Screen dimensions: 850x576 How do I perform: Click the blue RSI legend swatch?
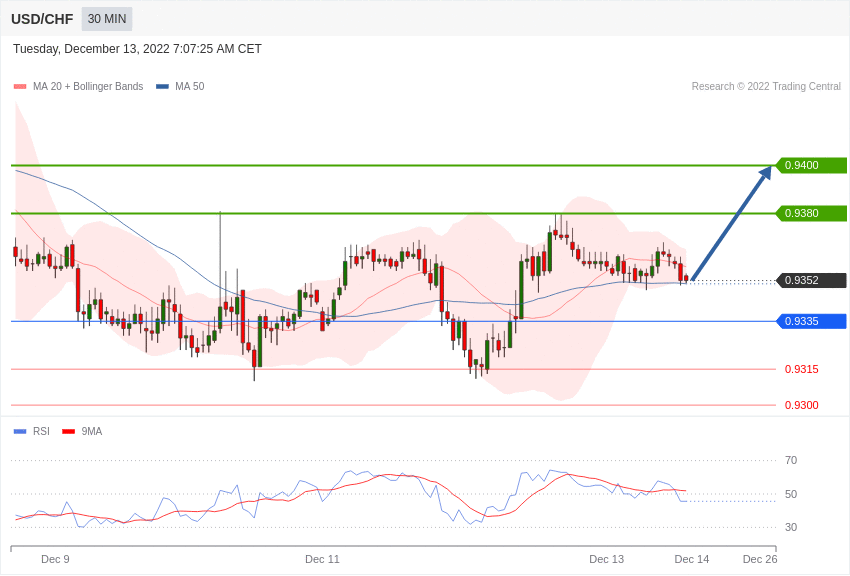pos(20,432)
